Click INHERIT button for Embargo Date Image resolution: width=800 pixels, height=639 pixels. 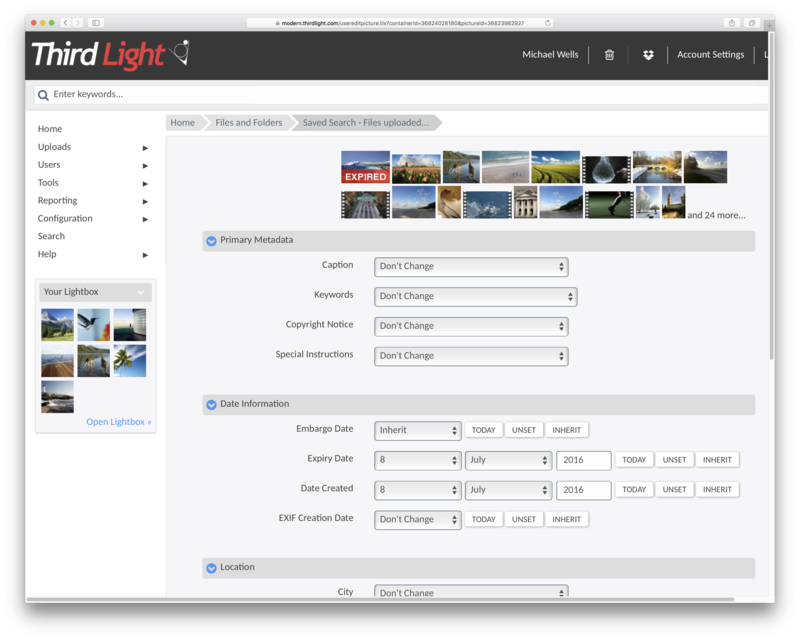[x=566, y=430]
